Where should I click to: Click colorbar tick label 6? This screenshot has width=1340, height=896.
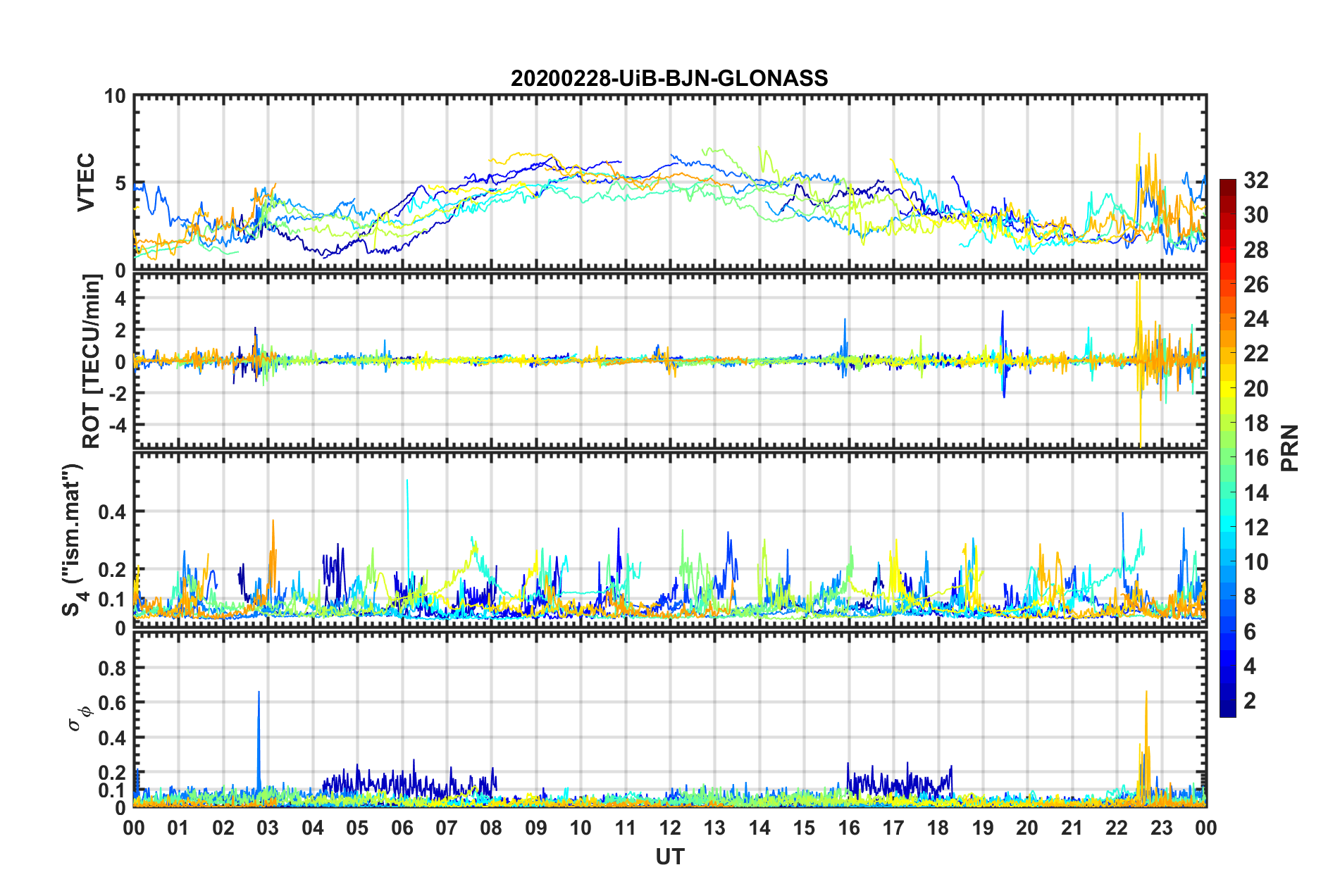click(1250, 632)
